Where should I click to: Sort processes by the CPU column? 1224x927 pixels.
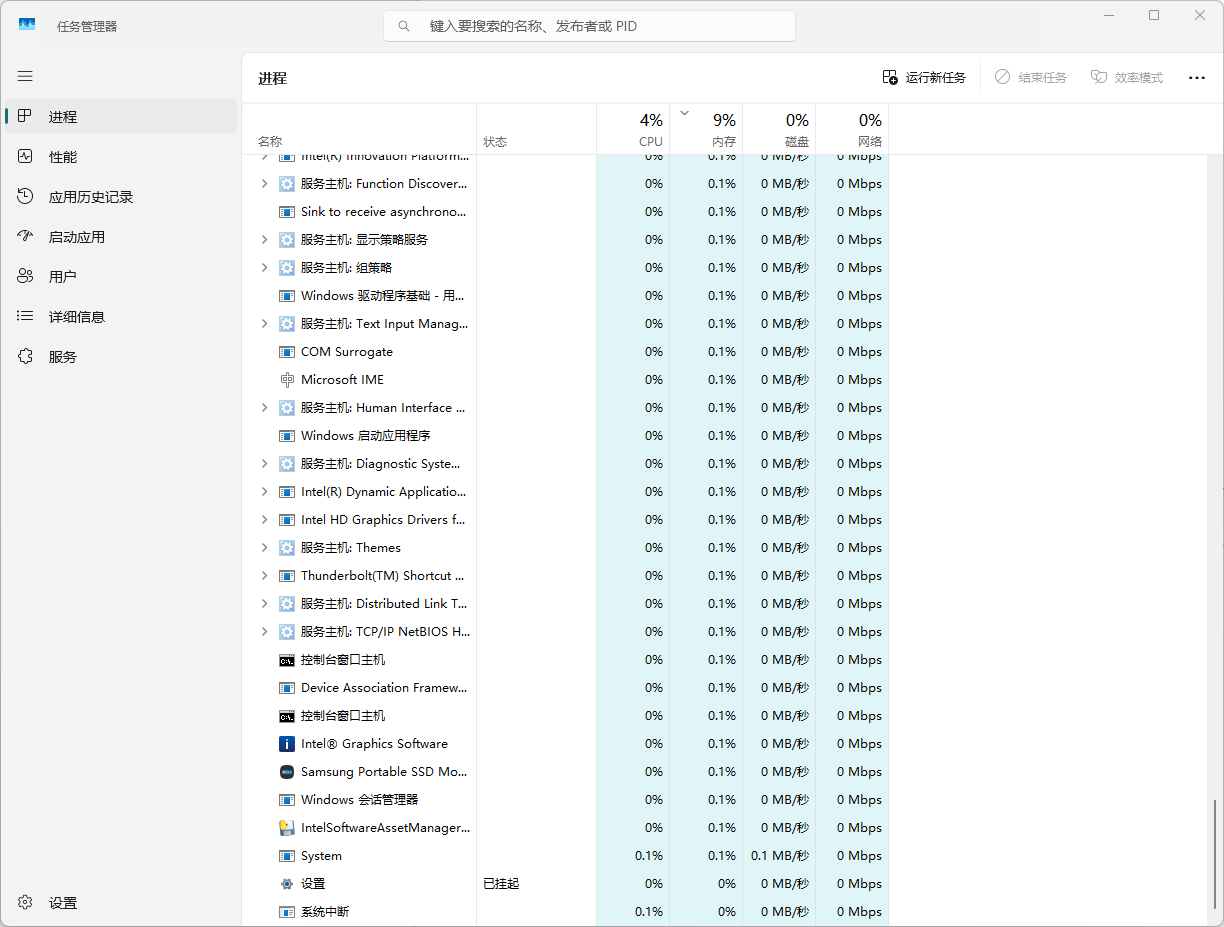(x=633, y=129)
